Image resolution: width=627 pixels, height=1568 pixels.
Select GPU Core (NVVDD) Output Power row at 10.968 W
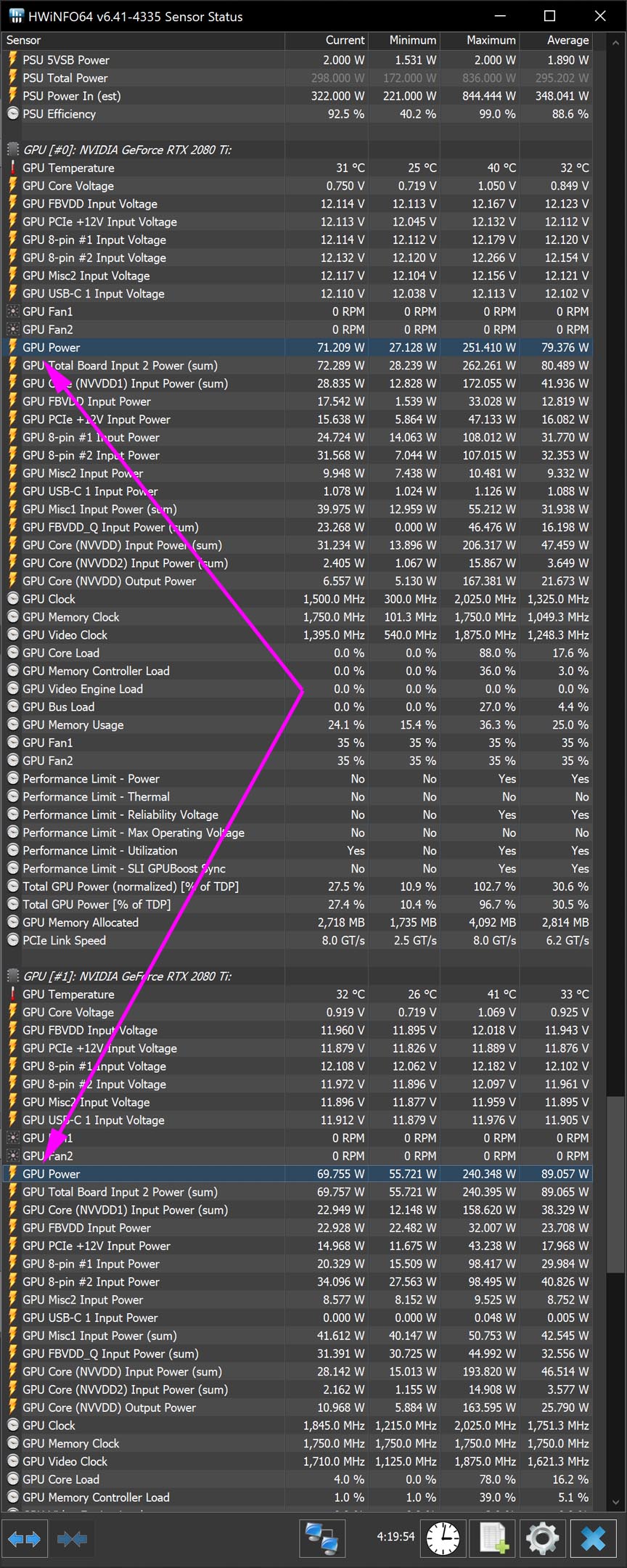pos(297,1407)
